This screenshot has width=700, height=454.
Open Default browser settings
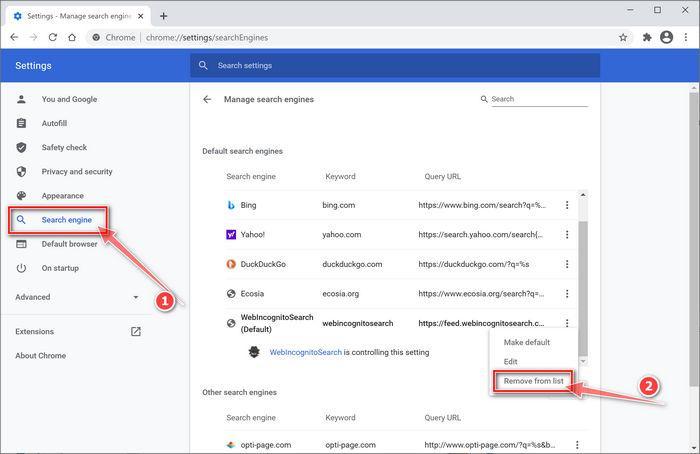pos(69,244)
